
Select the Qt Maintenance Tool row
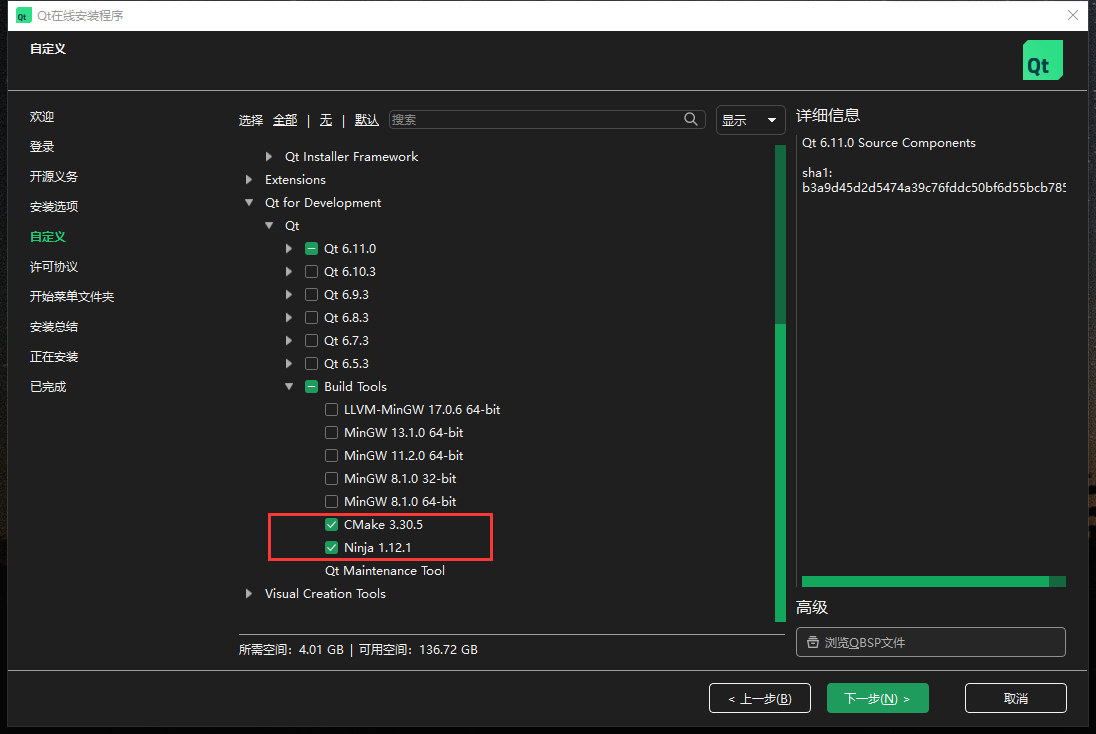(384, 570)
